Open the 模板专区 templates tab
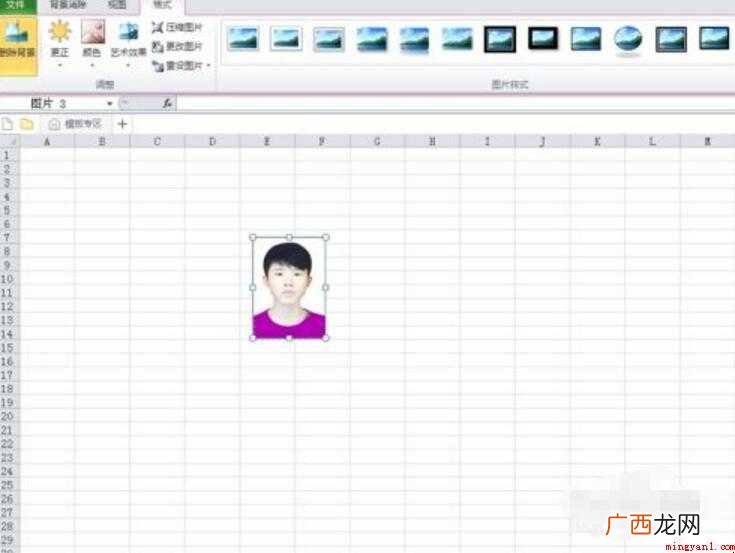Image resolution: width=735 pixels, height=553 pixels. tap(76, 124)
